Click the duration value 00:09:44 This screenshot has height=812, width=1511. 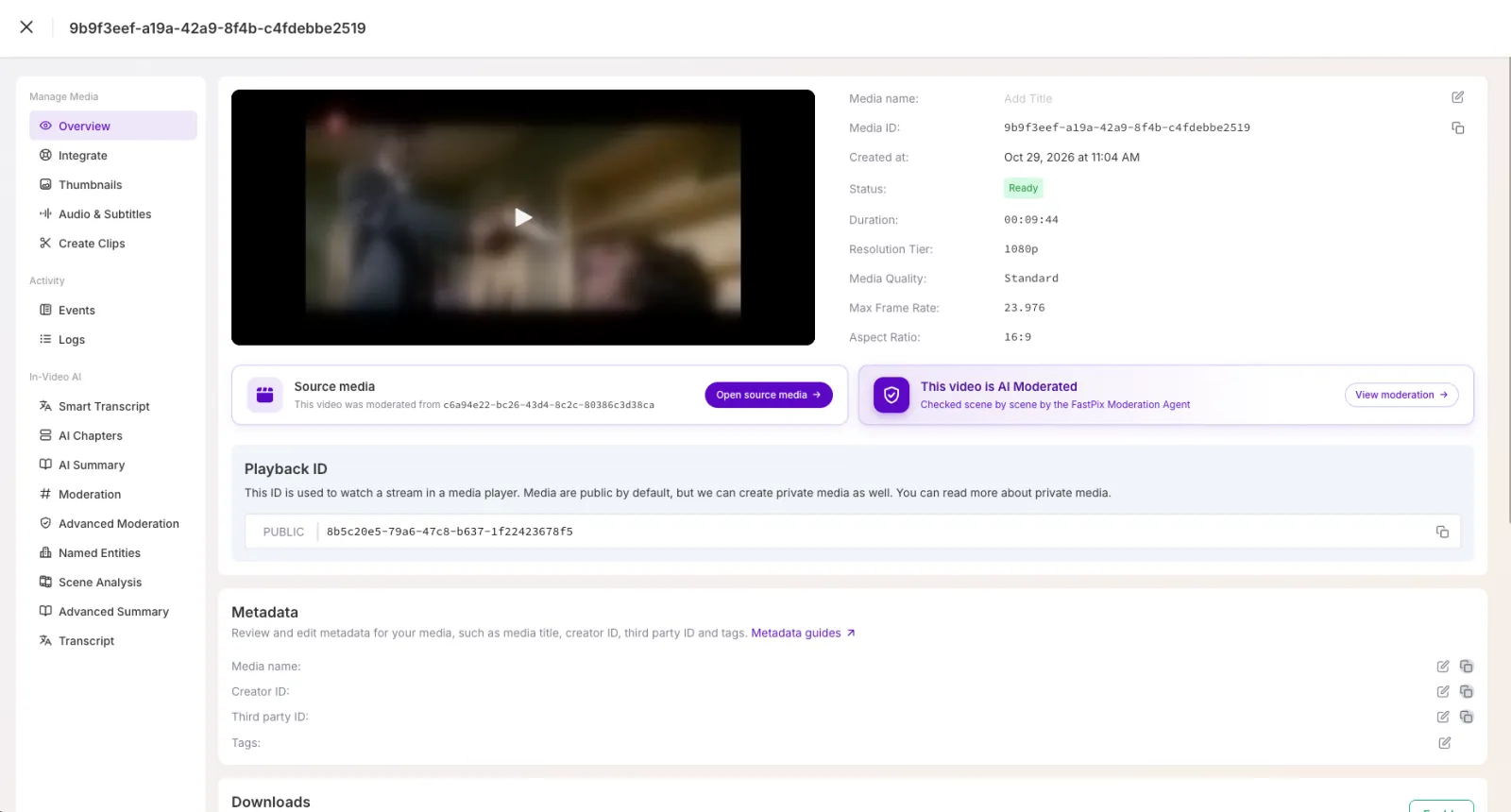pyautogui.click(x=1031, y=220)
